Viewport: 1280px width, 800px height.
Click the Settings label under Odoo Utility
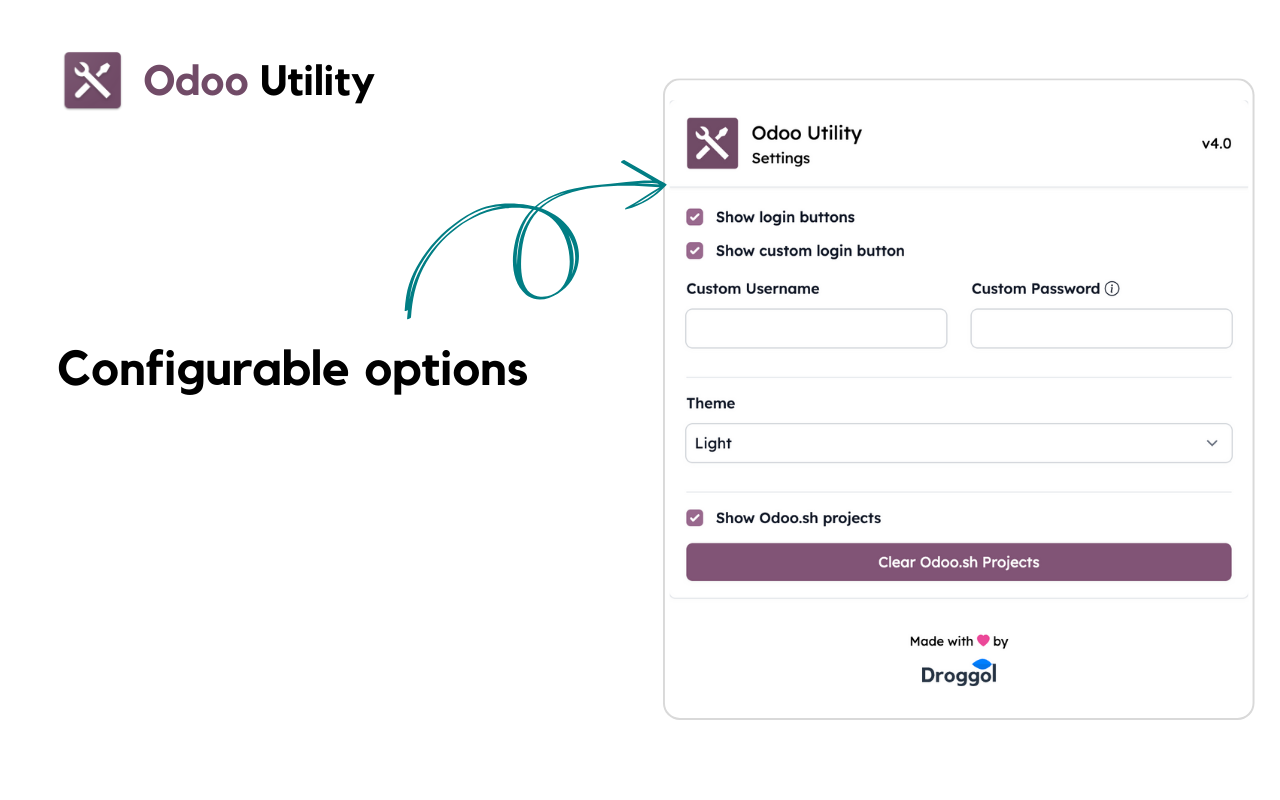click(x=780, y=158)
